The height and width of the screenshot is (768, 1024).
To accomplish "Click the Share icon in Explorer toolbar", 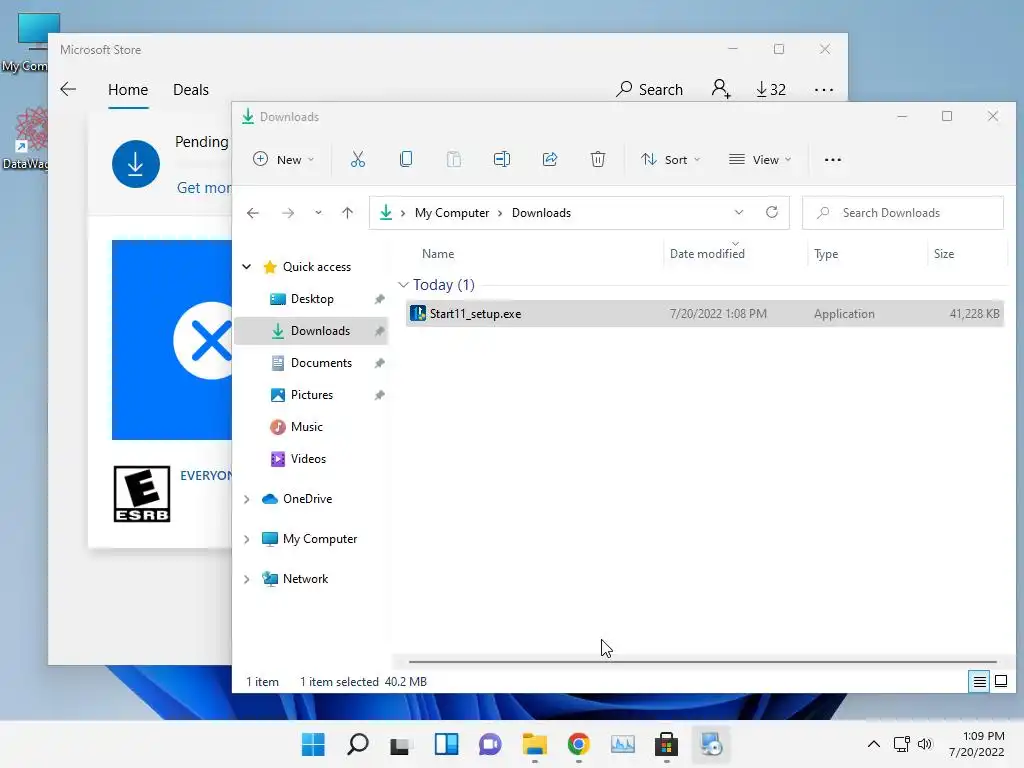I will click(x=550, y=159).
